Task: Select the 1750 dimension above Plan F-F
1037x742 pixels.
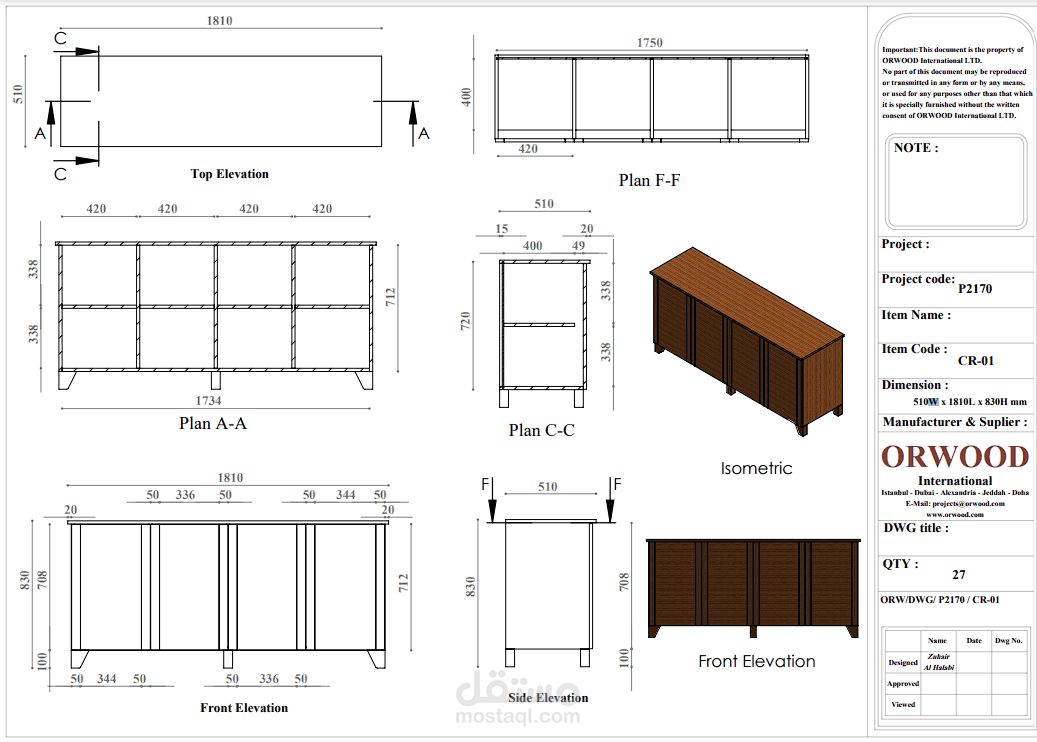Action: [x=649, y=42]
